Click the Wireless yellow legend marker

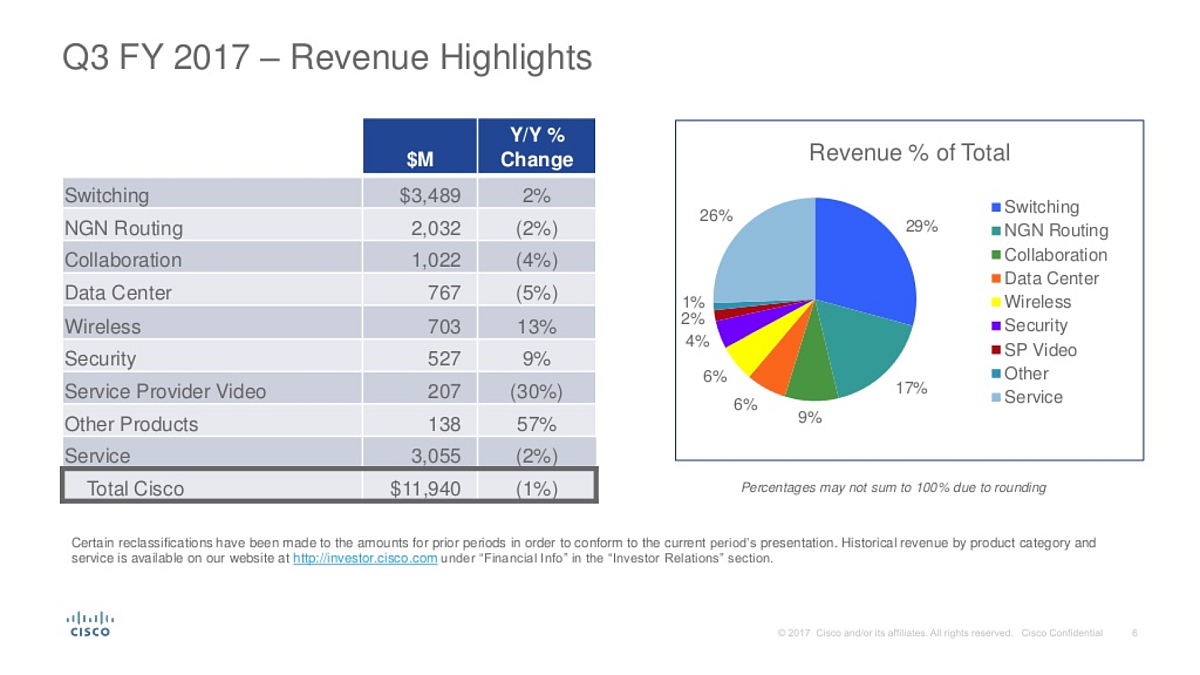pos(996,302)
